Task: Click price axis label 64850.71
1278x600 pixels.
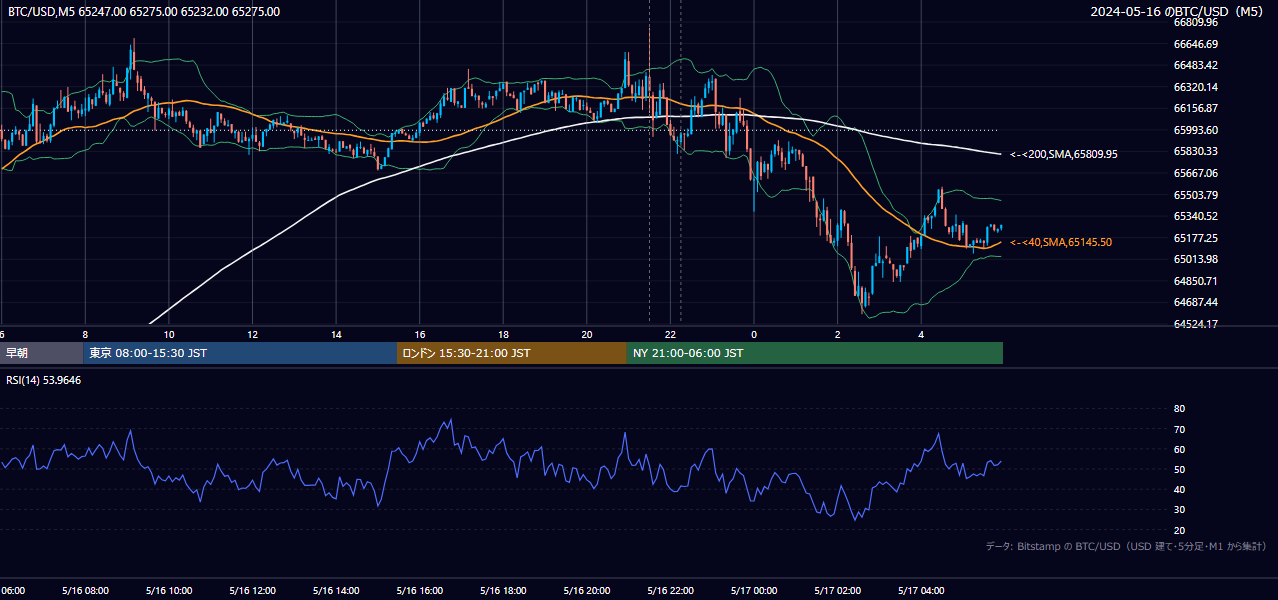Action: point(1195,281)
